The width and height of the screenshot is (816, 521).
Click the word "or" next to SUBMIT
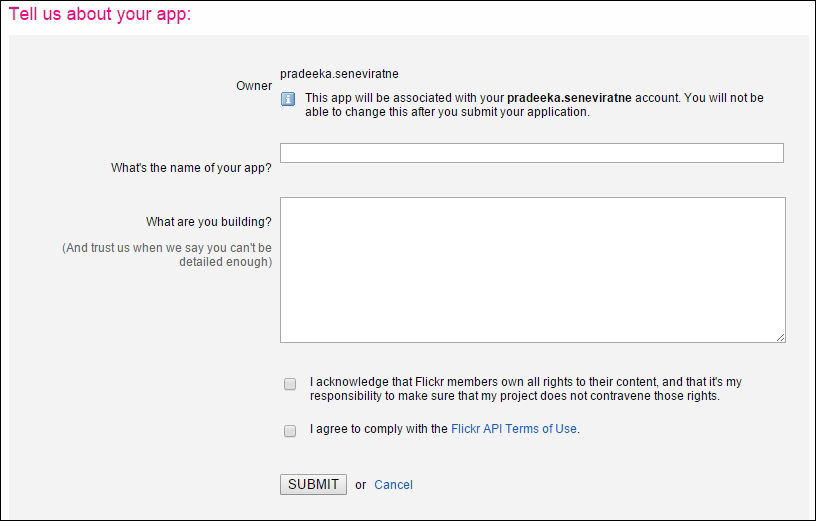(x=361, y=485)
